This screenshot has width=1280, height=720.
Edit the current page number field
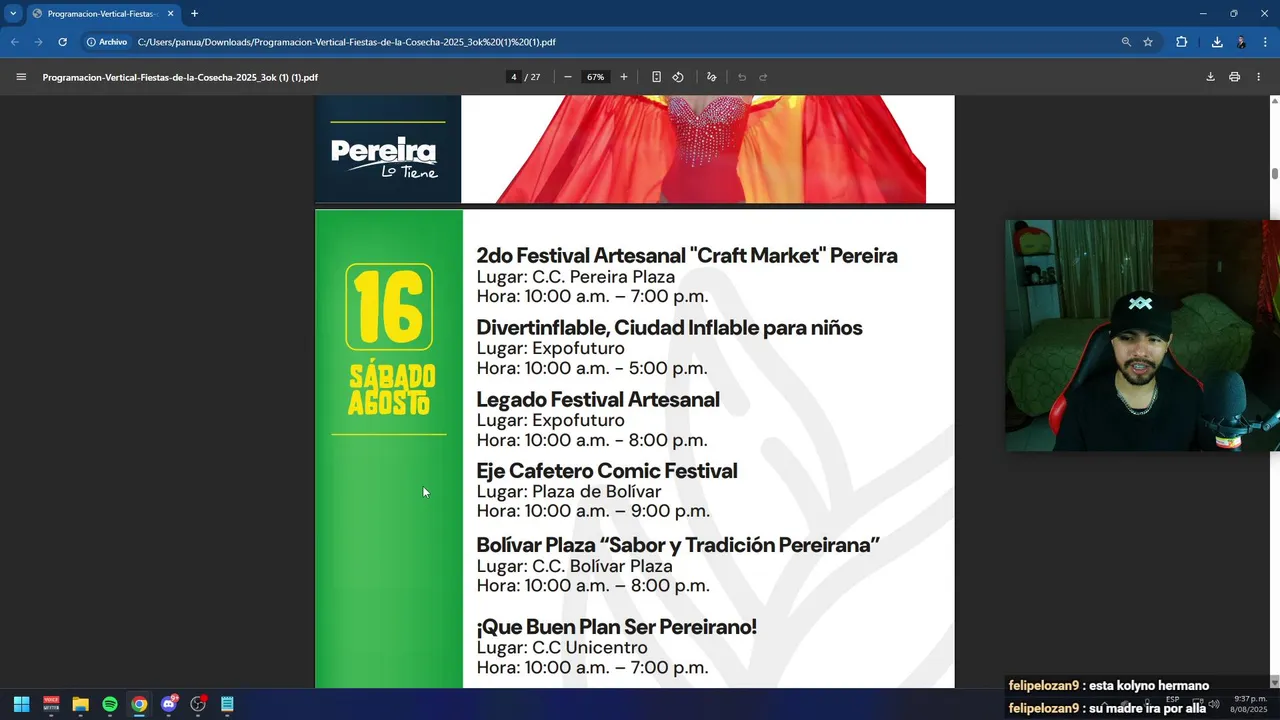point(514,77)
